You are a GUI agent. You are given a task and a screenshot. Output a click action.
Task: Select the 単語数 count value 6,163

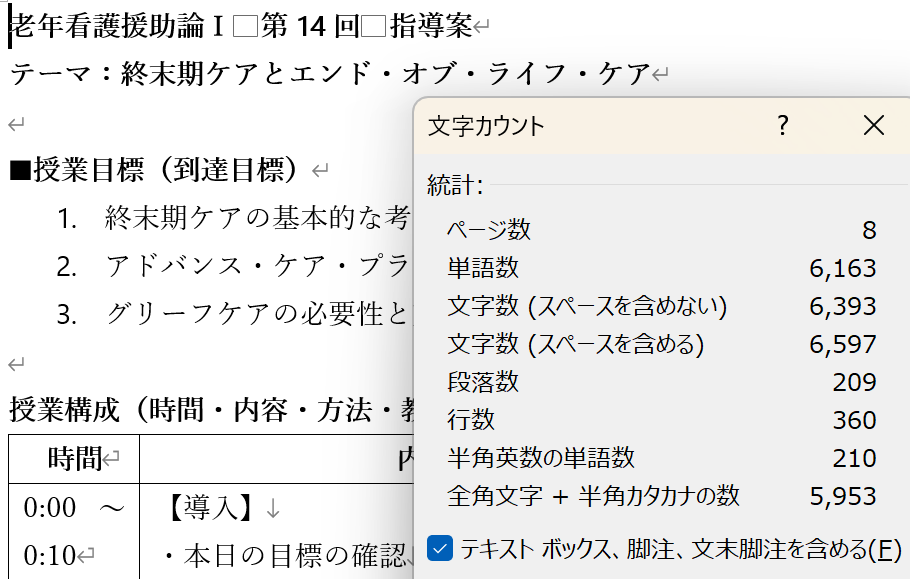[x=843, y=268]
